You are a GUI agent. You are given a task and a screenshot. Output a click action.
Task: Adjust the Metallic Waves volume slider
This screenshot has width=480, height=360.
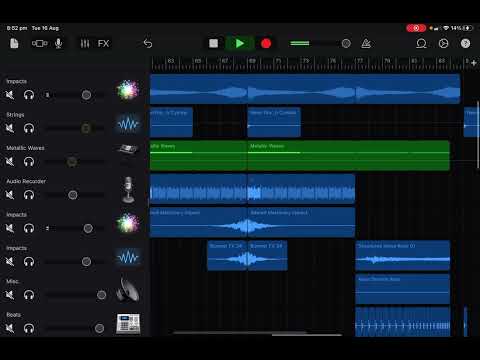point(72,162)
